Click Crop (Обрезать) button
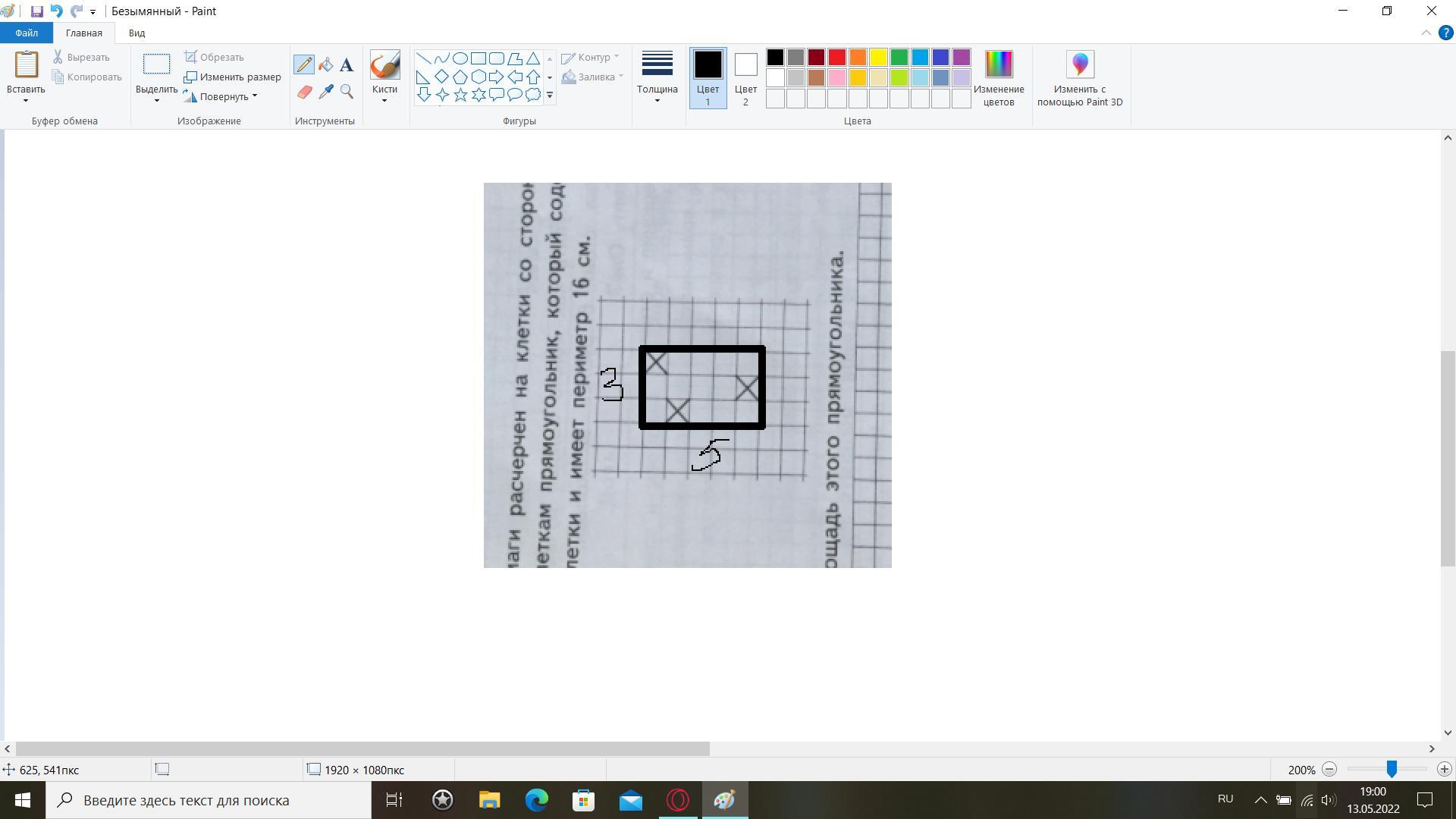Screen dimensions: 1456x819 click(x=214, y=57)
